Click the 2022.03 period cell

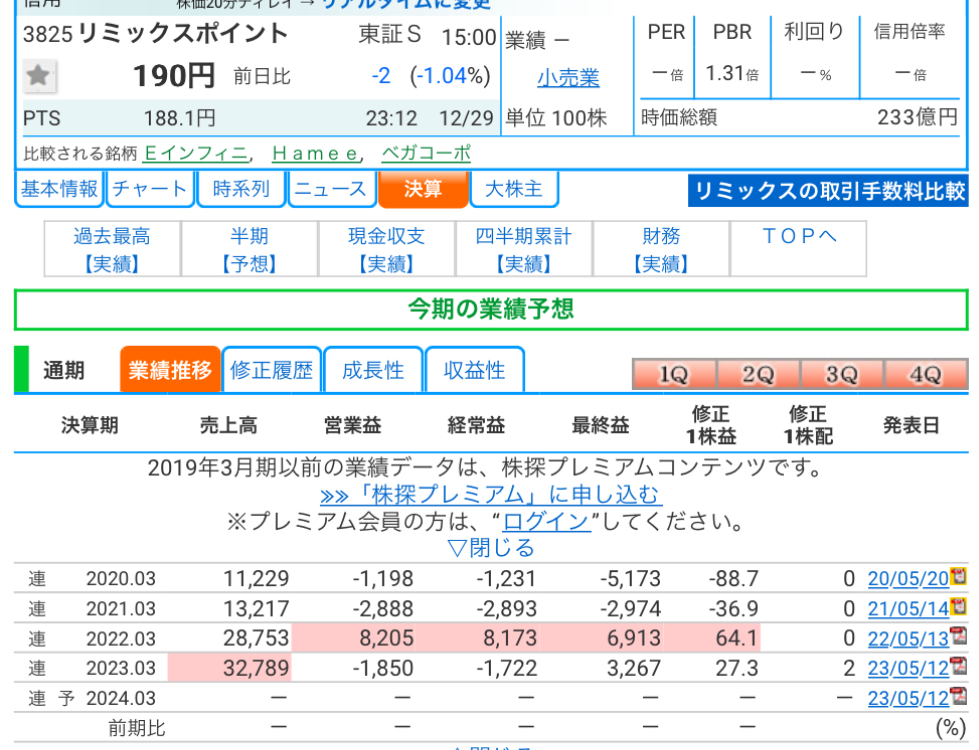pyautogui.click(x=121, y=638)
